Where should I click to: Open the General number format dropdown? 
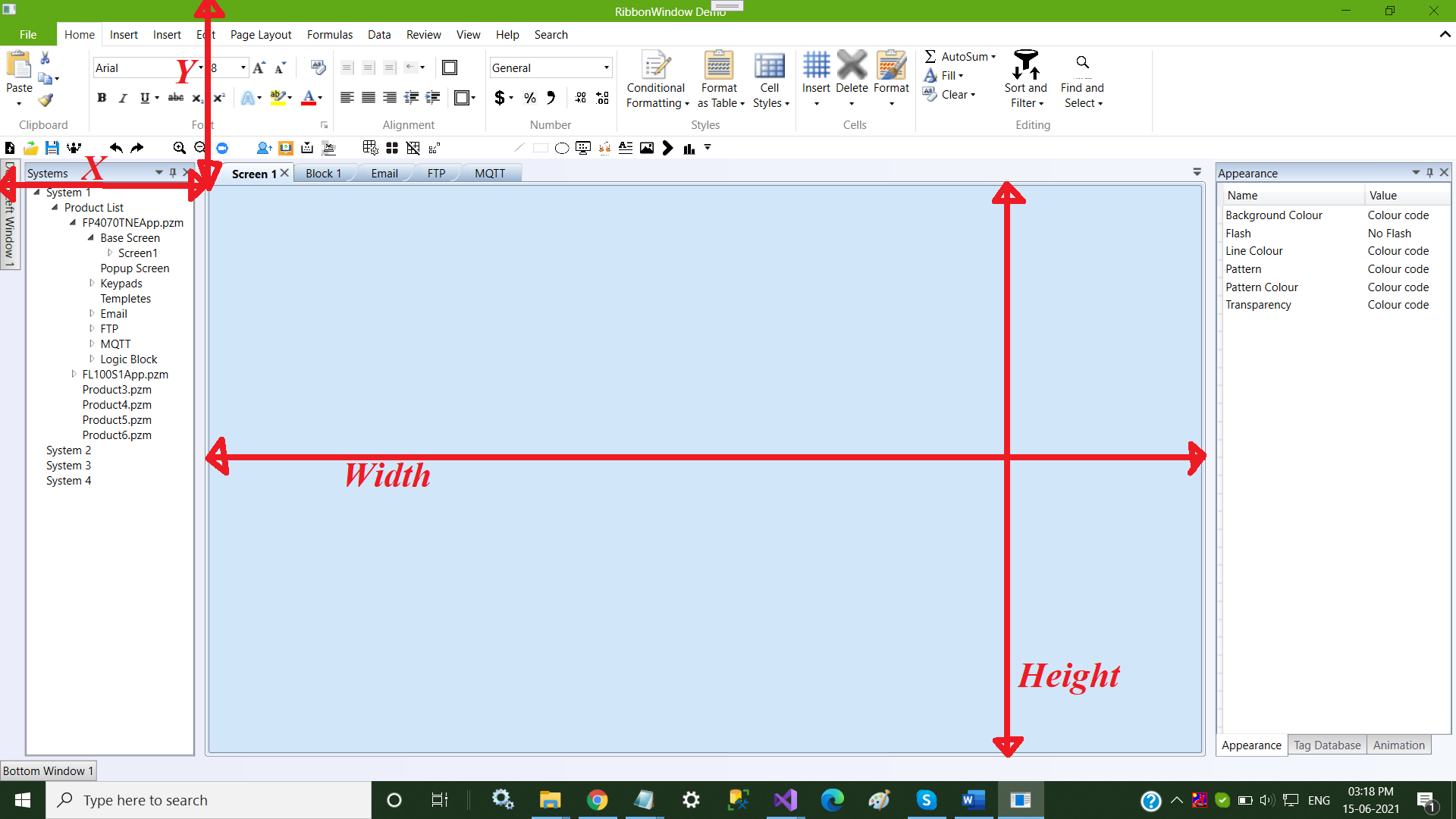click(x=606, y=68)
